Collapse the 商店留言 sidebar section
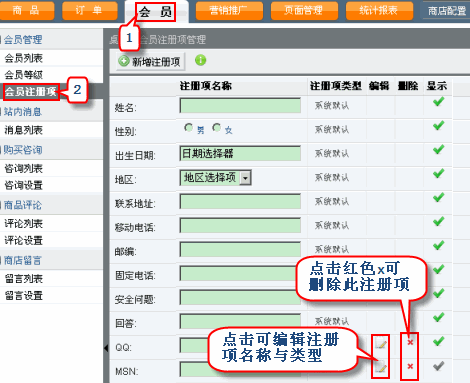This screenshot has height=383, width=470. 23,260
